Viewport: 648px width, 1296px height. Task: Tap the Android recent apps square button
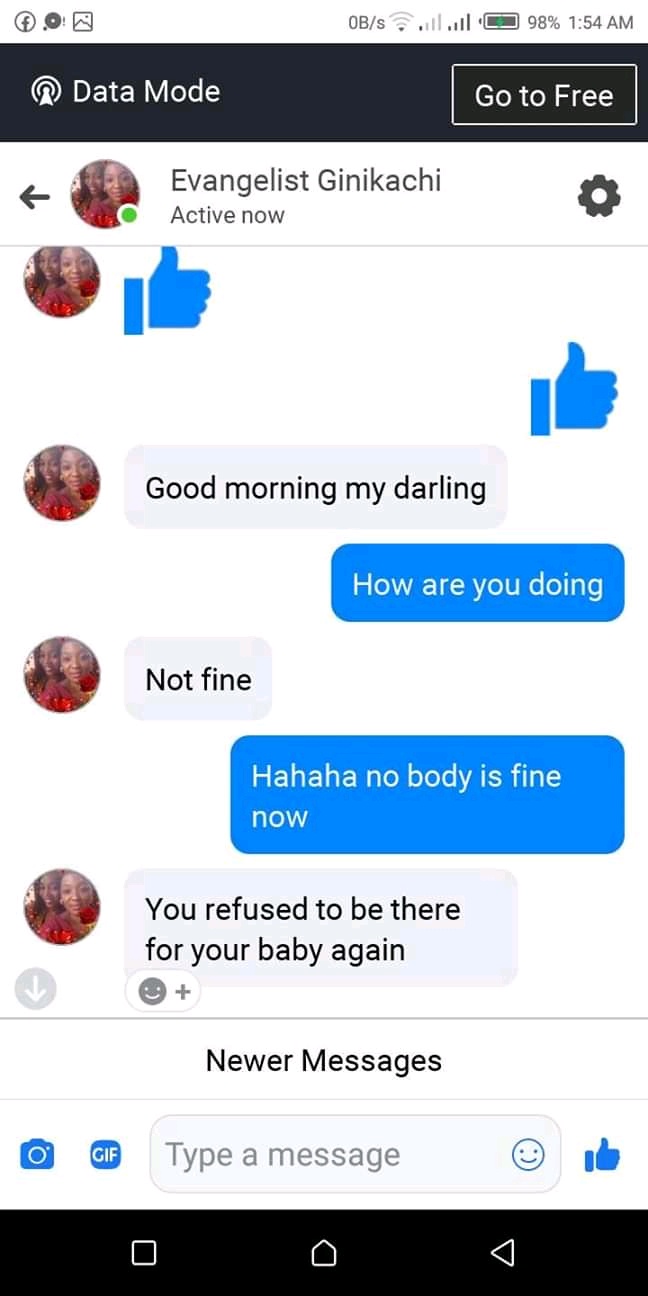click(144, 1252)
